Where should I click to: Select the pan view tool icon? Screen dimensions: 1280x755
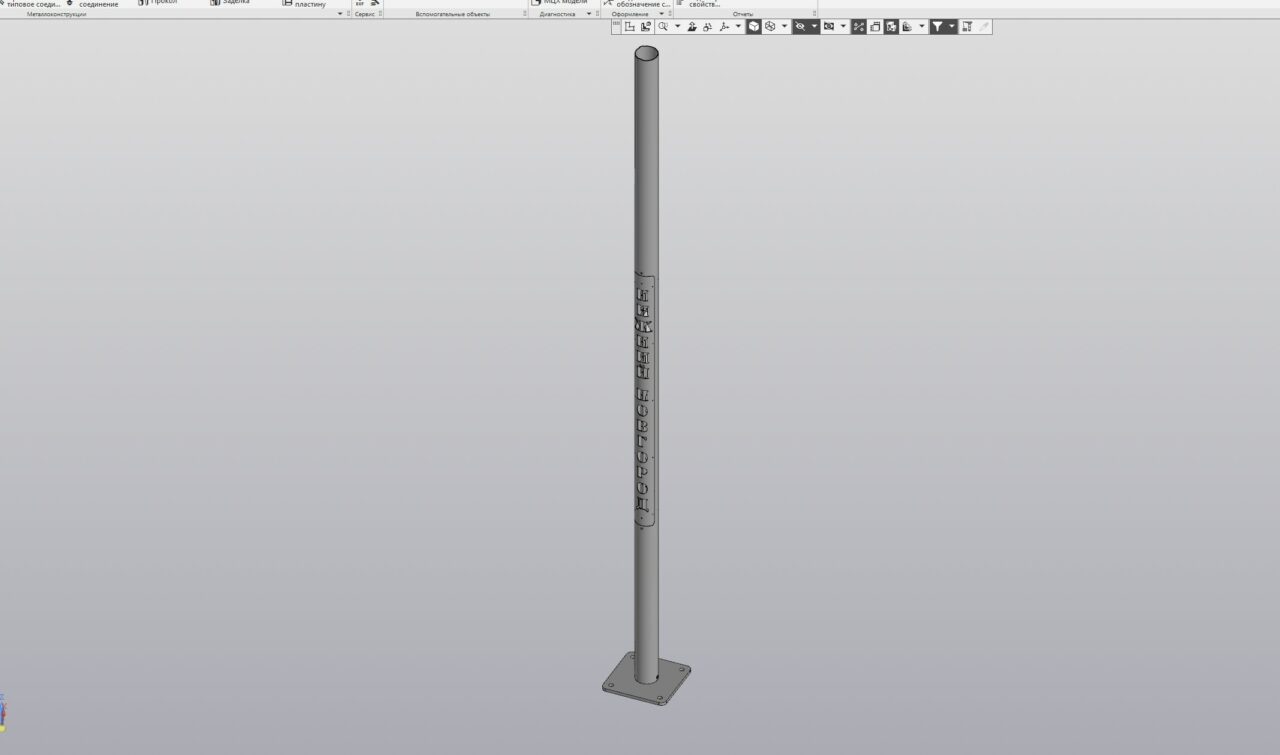pyautogui.click(x=691, y=27)
